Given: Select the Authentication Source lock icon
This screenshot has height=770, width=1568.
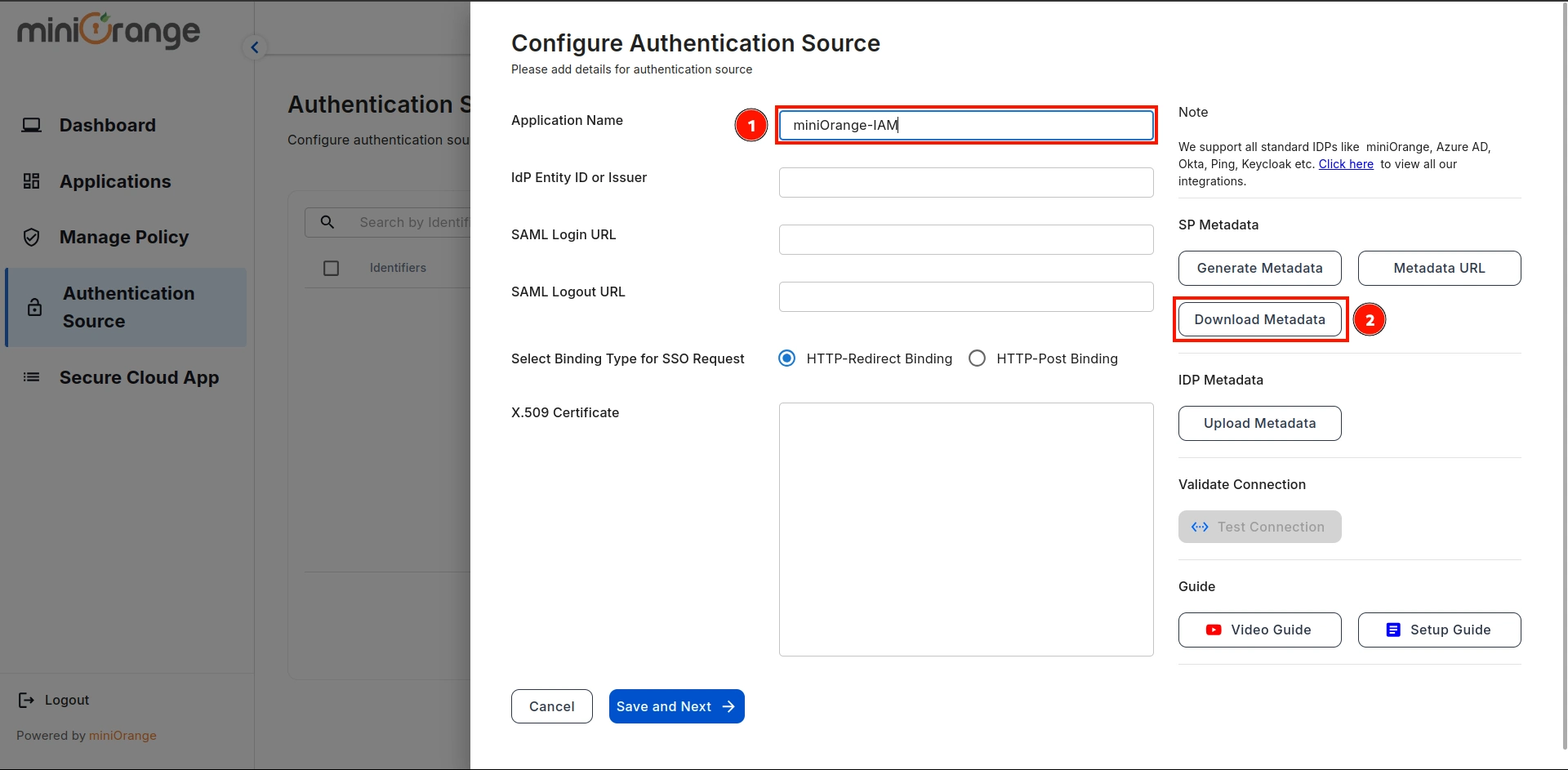Looking at the screenshot, I should click(x=33, y=307).
